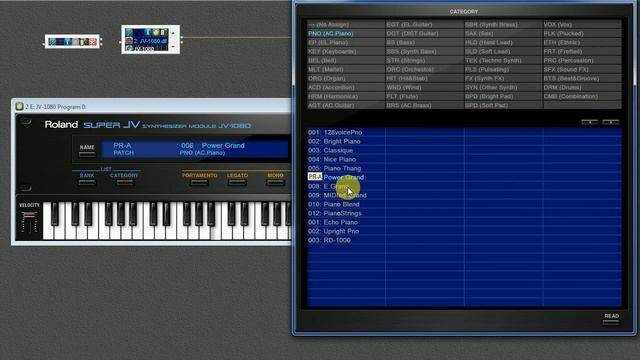Select the KEY (Keyboards) category
The height and width of the screenshot is (360, 640).
[x=346, y=51]
